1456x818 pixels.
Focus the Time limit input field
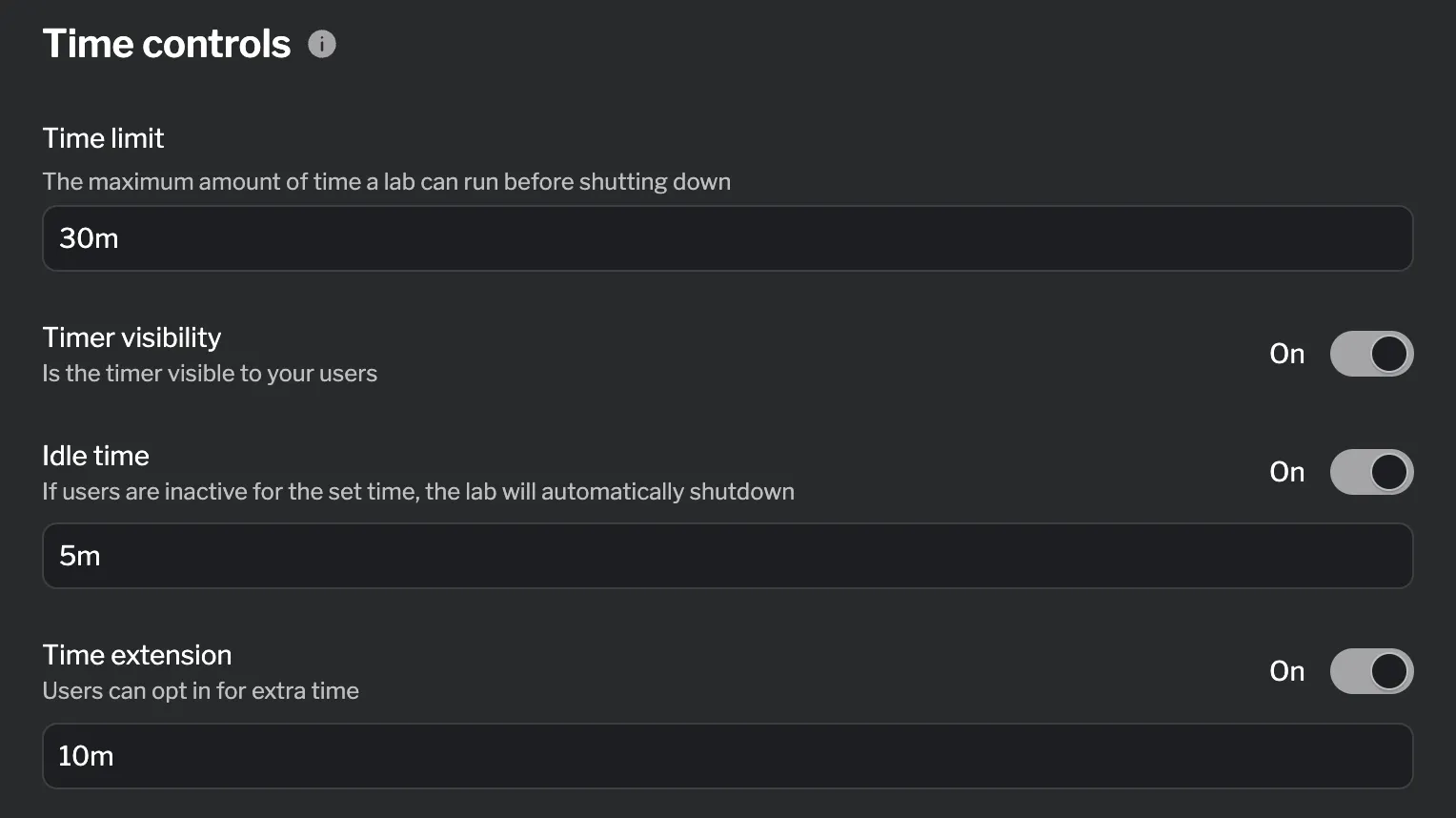click(x=727, y=238)
